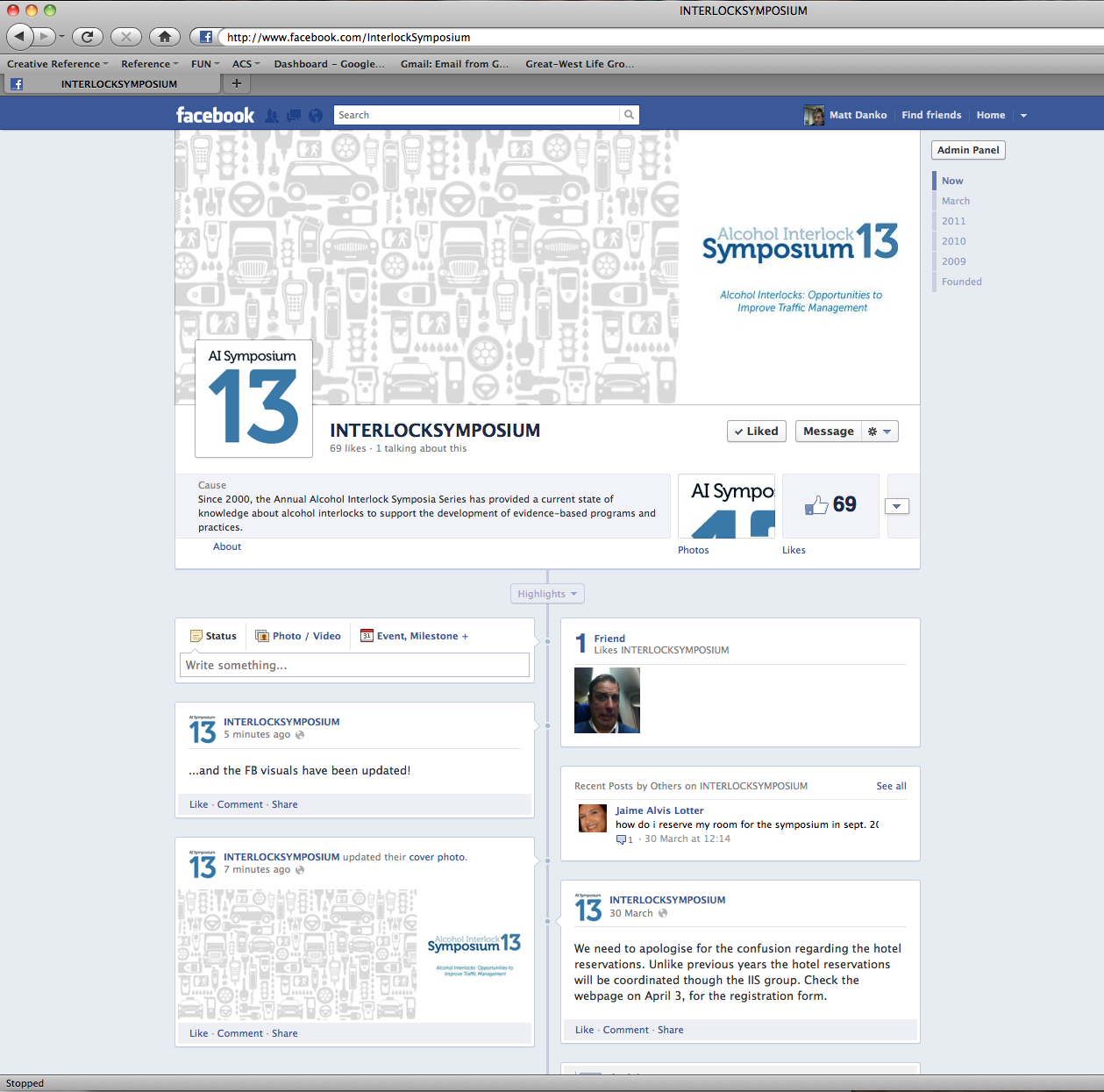The width and height of the screenshot is (1104, 1092).
Task: Open Creative Reference bookmarks folder
Action: (x=57, y=64)
